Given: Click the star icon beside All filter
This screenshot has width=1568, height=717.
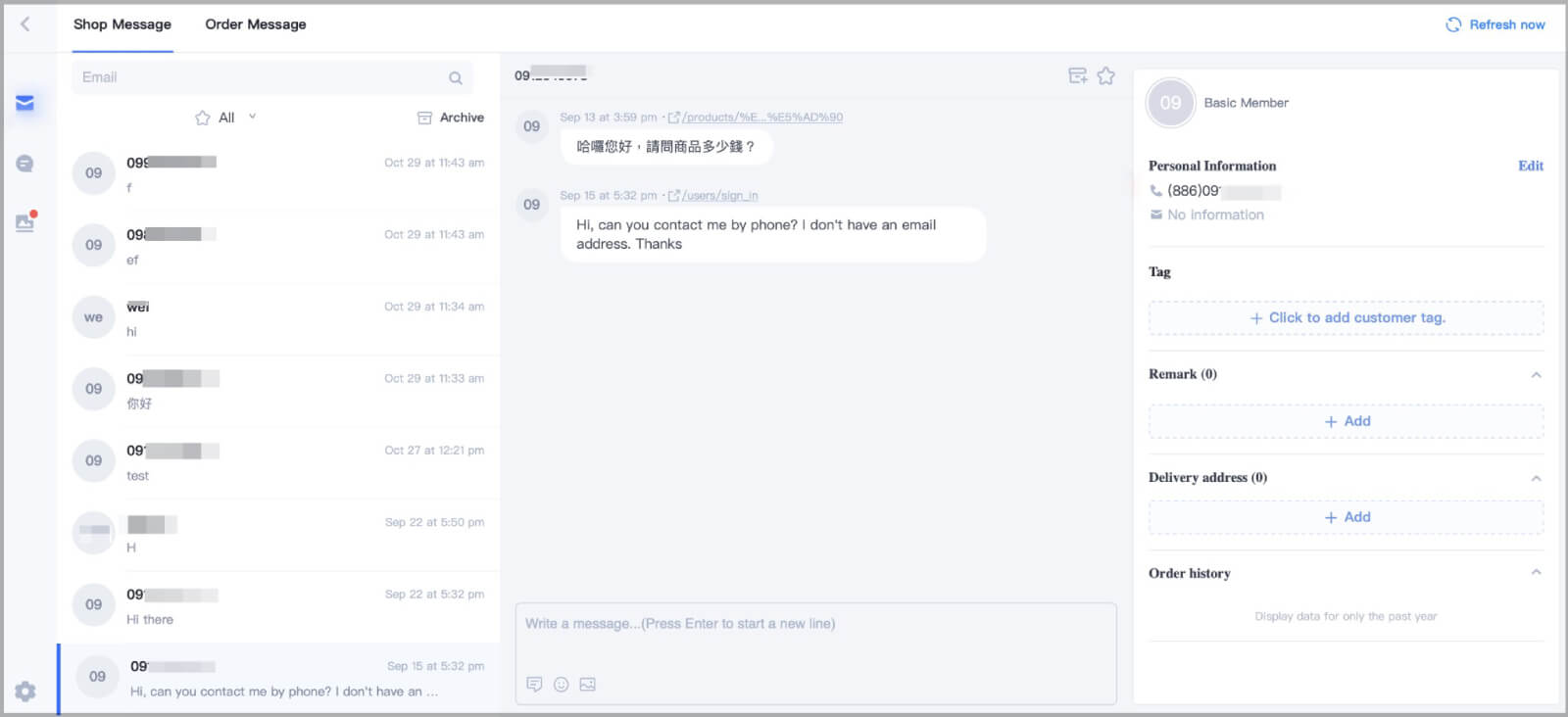Looking at the screenshot, I should (203, 118).
